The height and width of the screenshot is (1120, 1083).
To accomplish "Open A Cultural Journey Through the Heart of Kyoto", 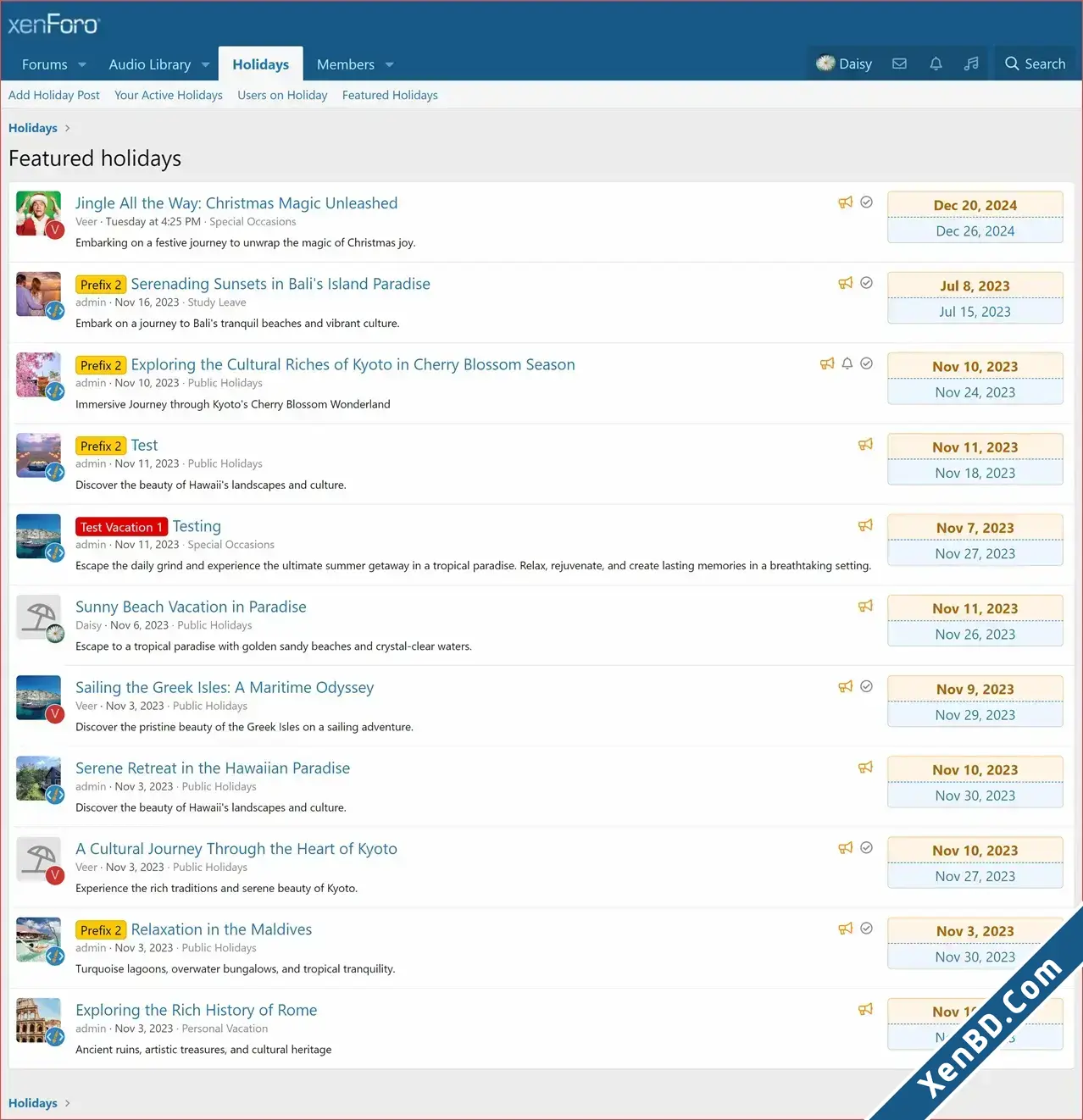I will point(236,849).
